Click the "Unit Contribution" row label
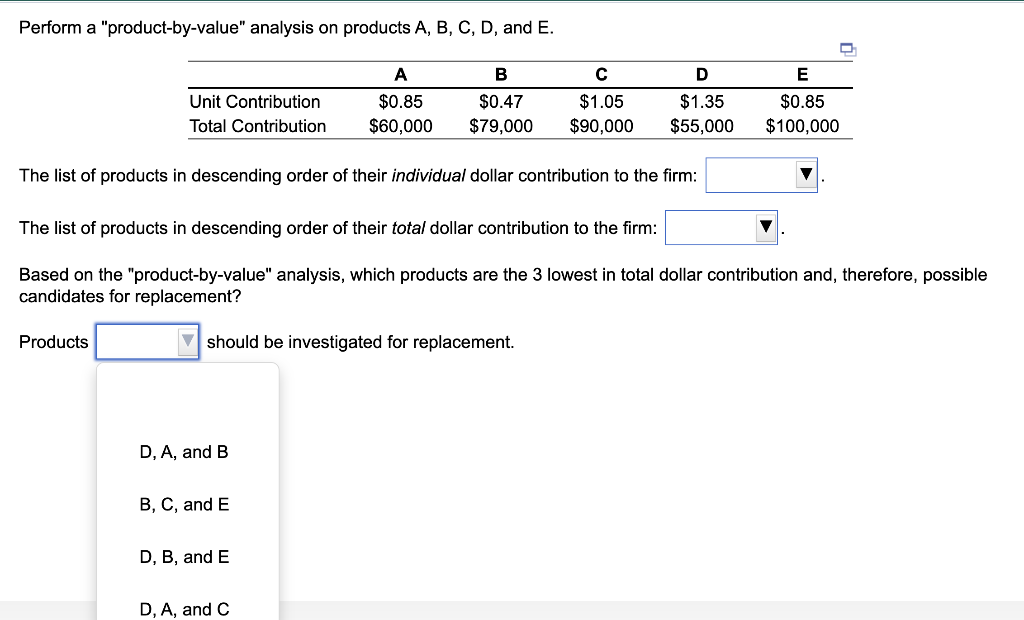 254,102
